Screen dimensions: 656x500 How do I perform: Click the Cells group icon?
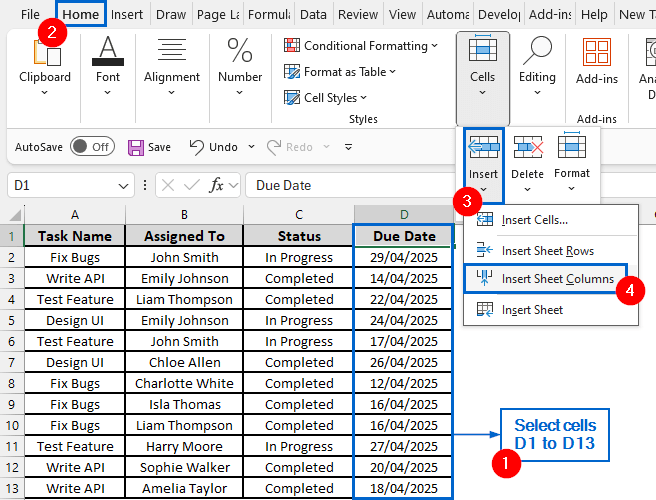tap(483, 49)
